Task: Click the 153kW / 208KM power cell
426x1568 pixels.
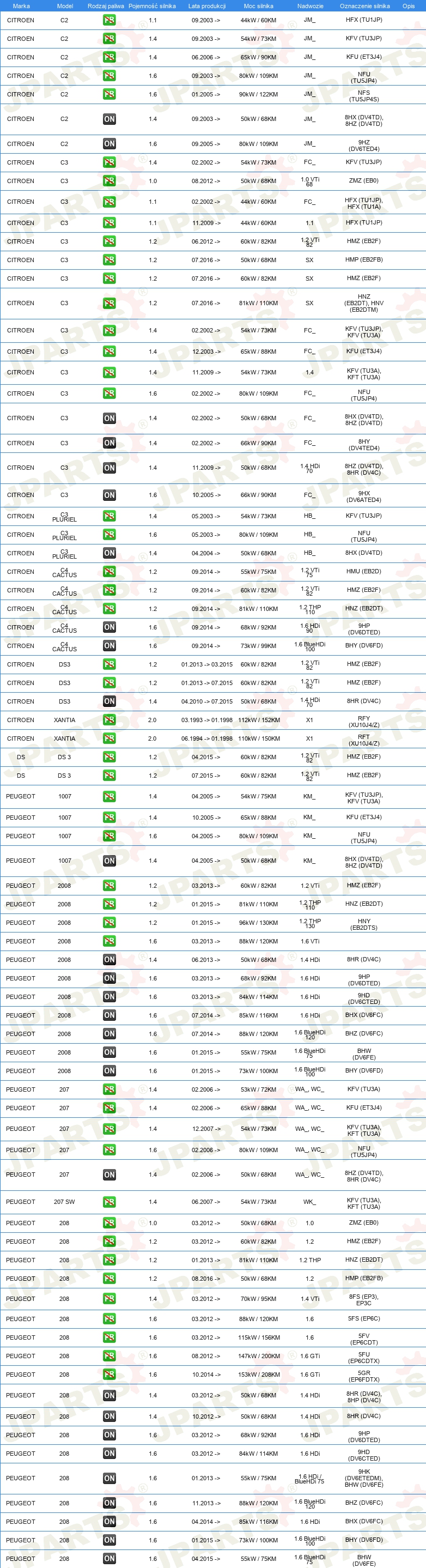Action: (259, 1375)
